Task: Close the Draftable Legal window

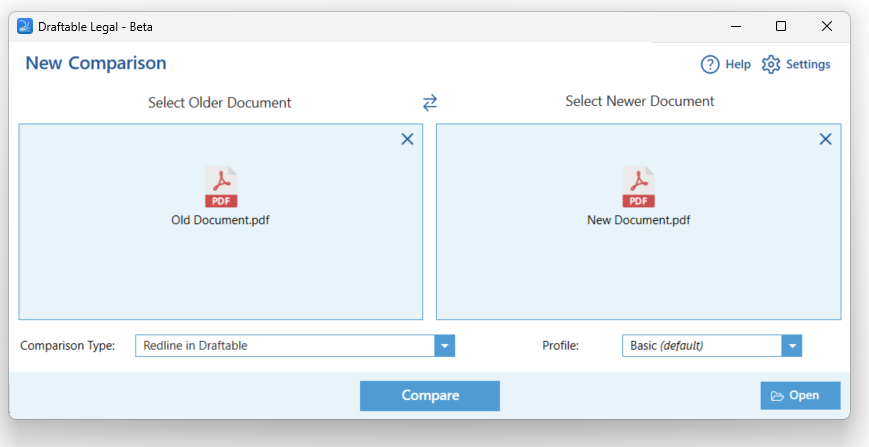Action: pos(827,26)
